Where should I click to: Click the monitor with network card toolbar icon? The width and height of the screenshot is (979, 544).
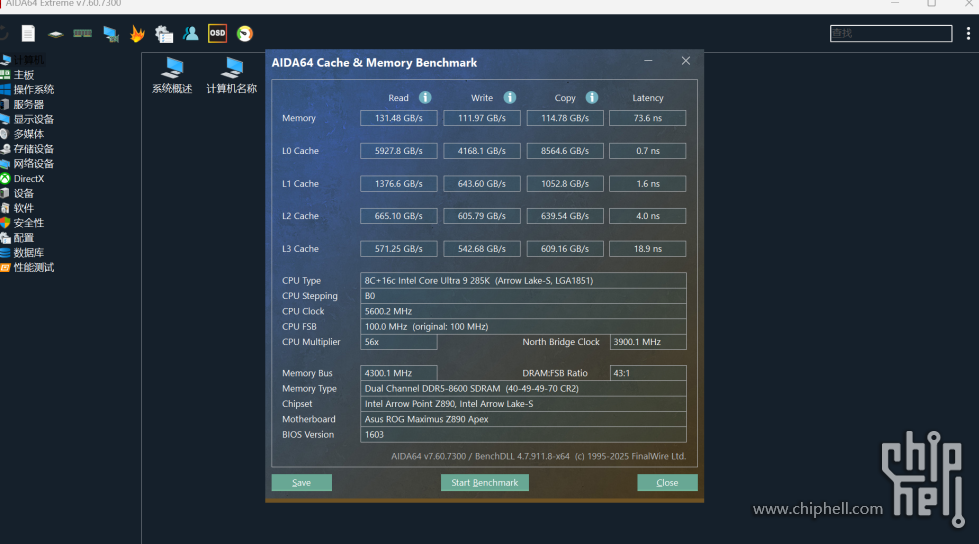(x=111, y=34)
